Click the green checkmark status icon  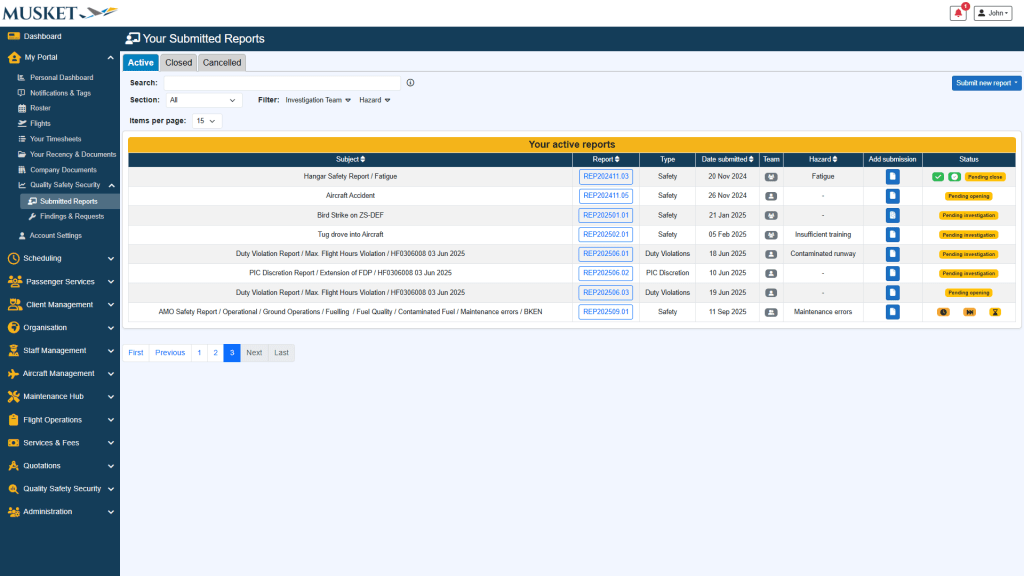pyautogui.click(x=938, y=177)
